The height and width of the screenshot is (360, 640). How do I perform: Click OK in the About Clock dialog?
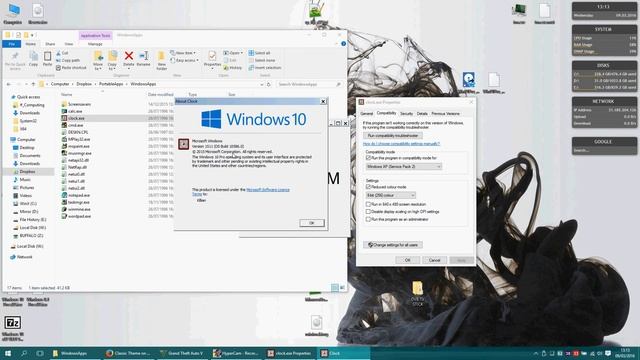(x=312, y=223)
